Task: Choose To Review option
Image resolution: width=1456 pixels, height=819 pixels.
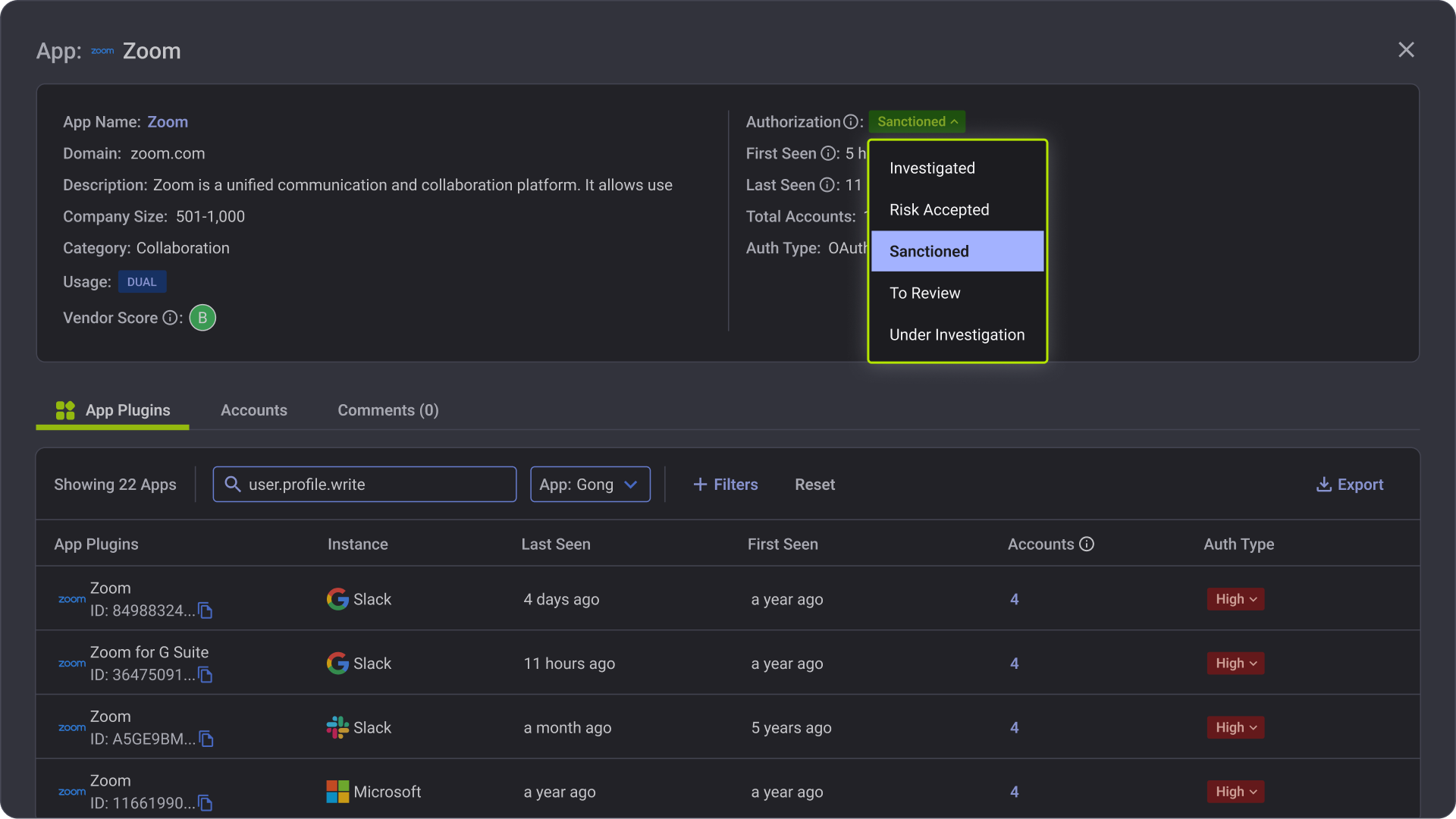Action: (957, 293)
